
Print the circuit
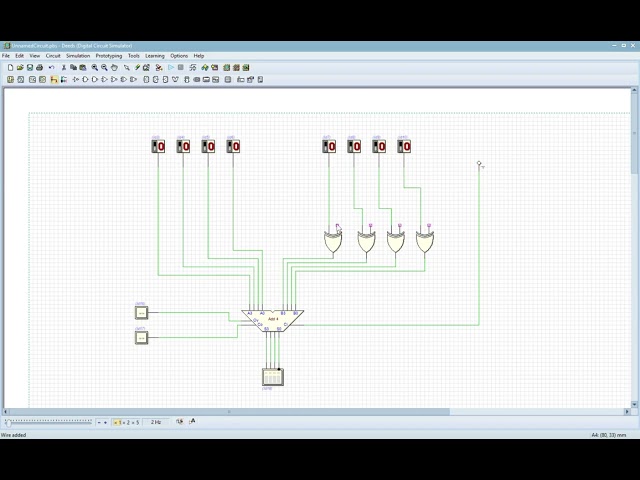[40, 67]
